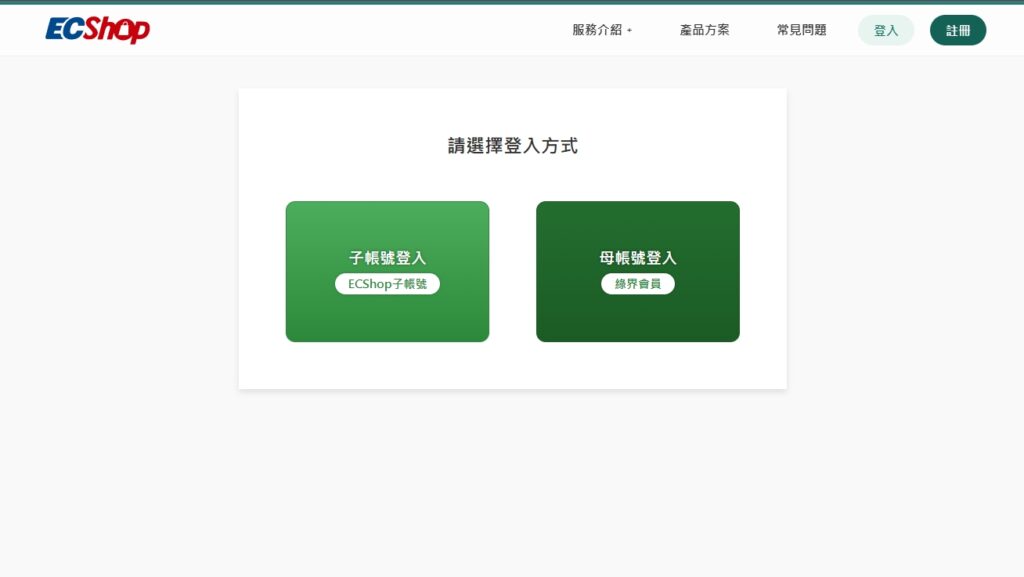Go to the 產品方案 page
Viewport: 1024px width, 577px height.
coord(704,30)
